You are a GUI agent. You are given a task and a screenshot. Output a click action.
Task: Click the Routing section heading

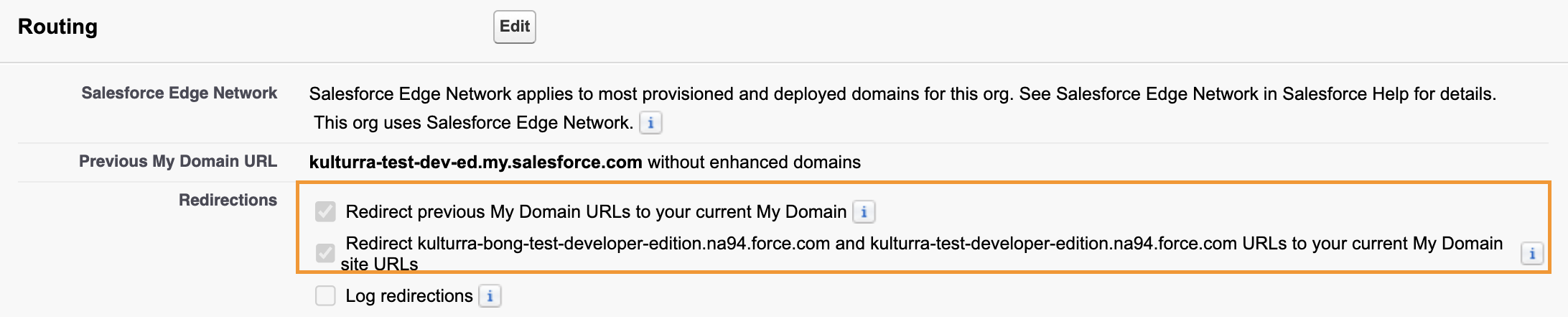57,27
